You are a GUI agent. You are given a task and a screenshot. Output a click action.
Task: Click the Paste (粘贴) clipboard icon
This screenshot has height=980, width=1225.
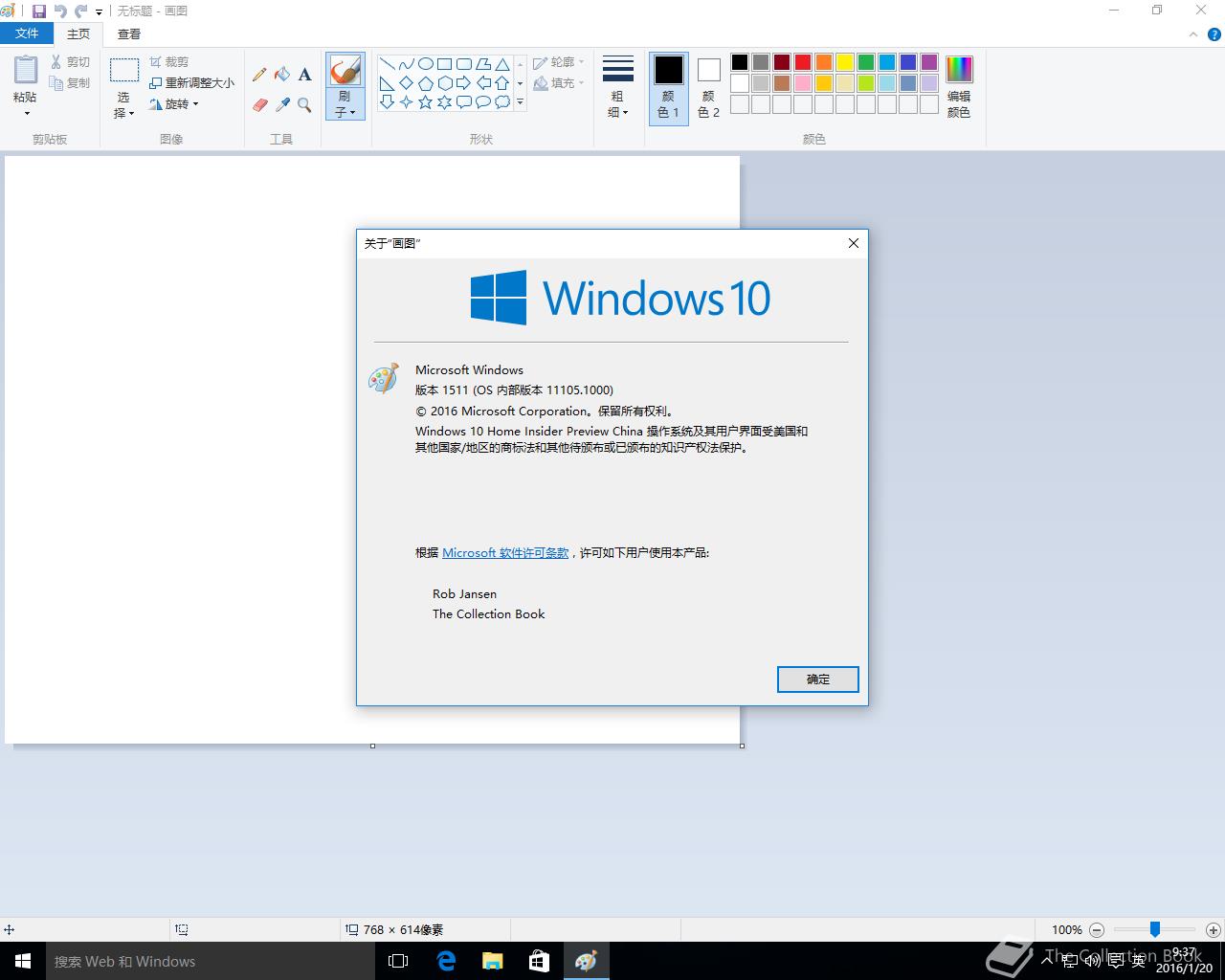[26, 71]
